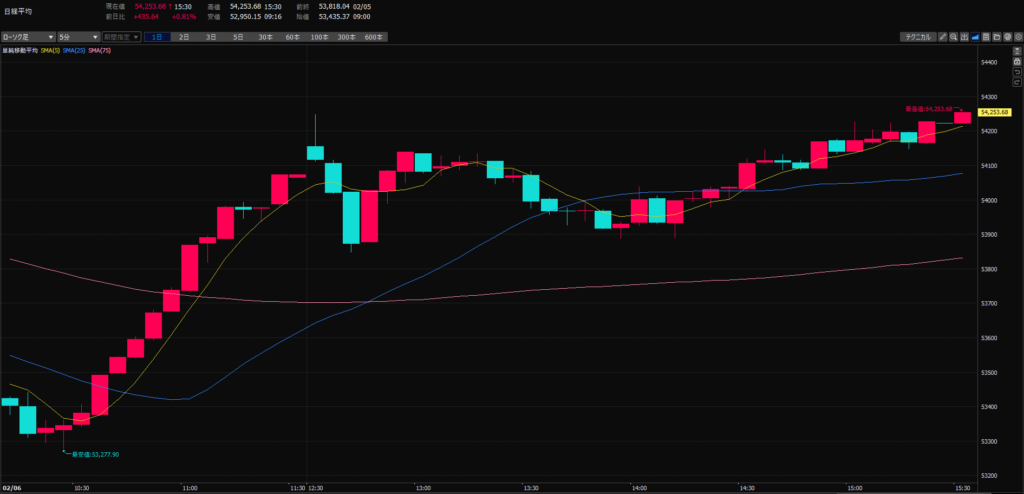Select the 1日 range tab
1024x494 pixels.
click(x=157, y=37)
